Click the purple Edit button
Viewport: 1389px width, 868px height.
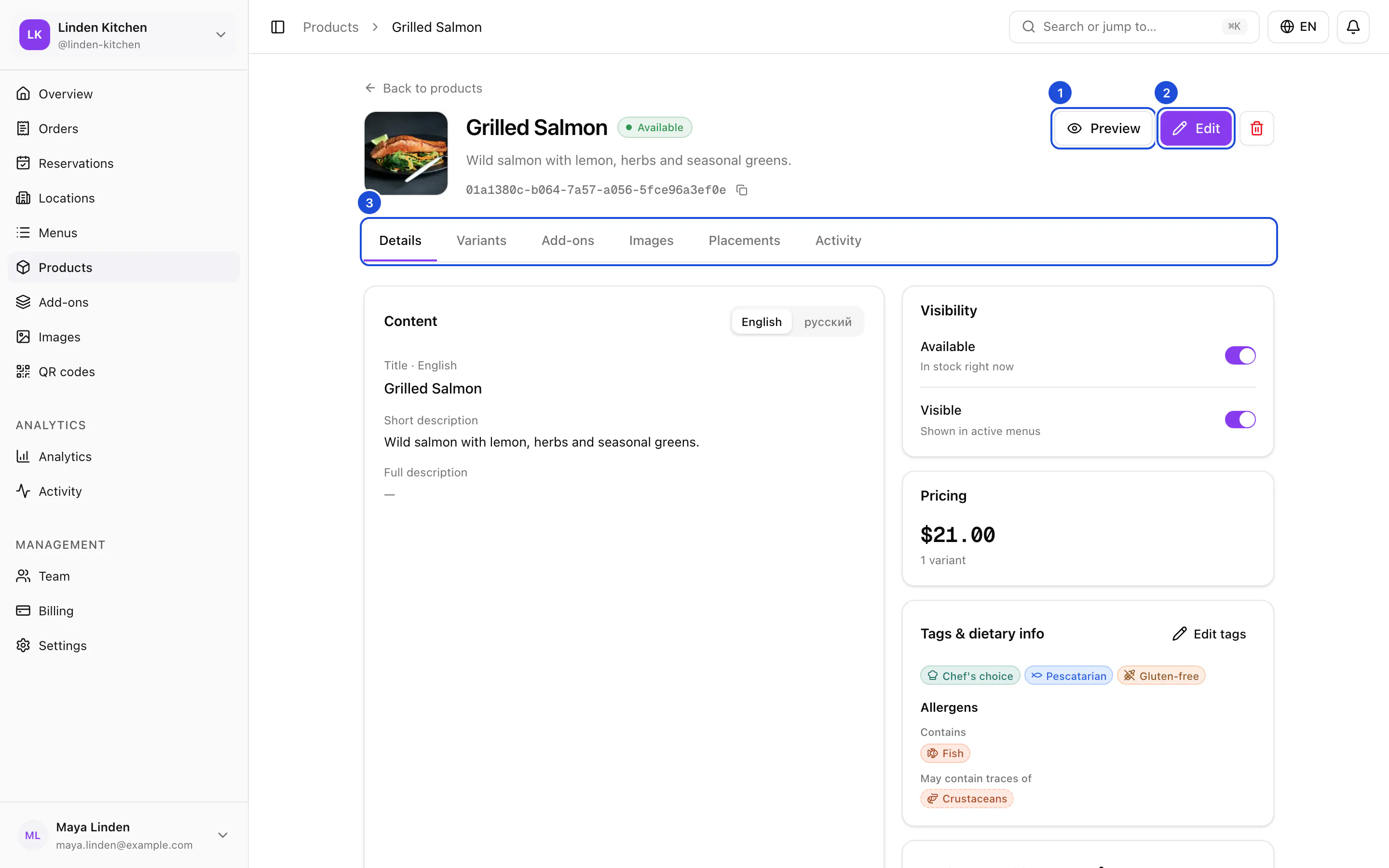point(1196,128)
